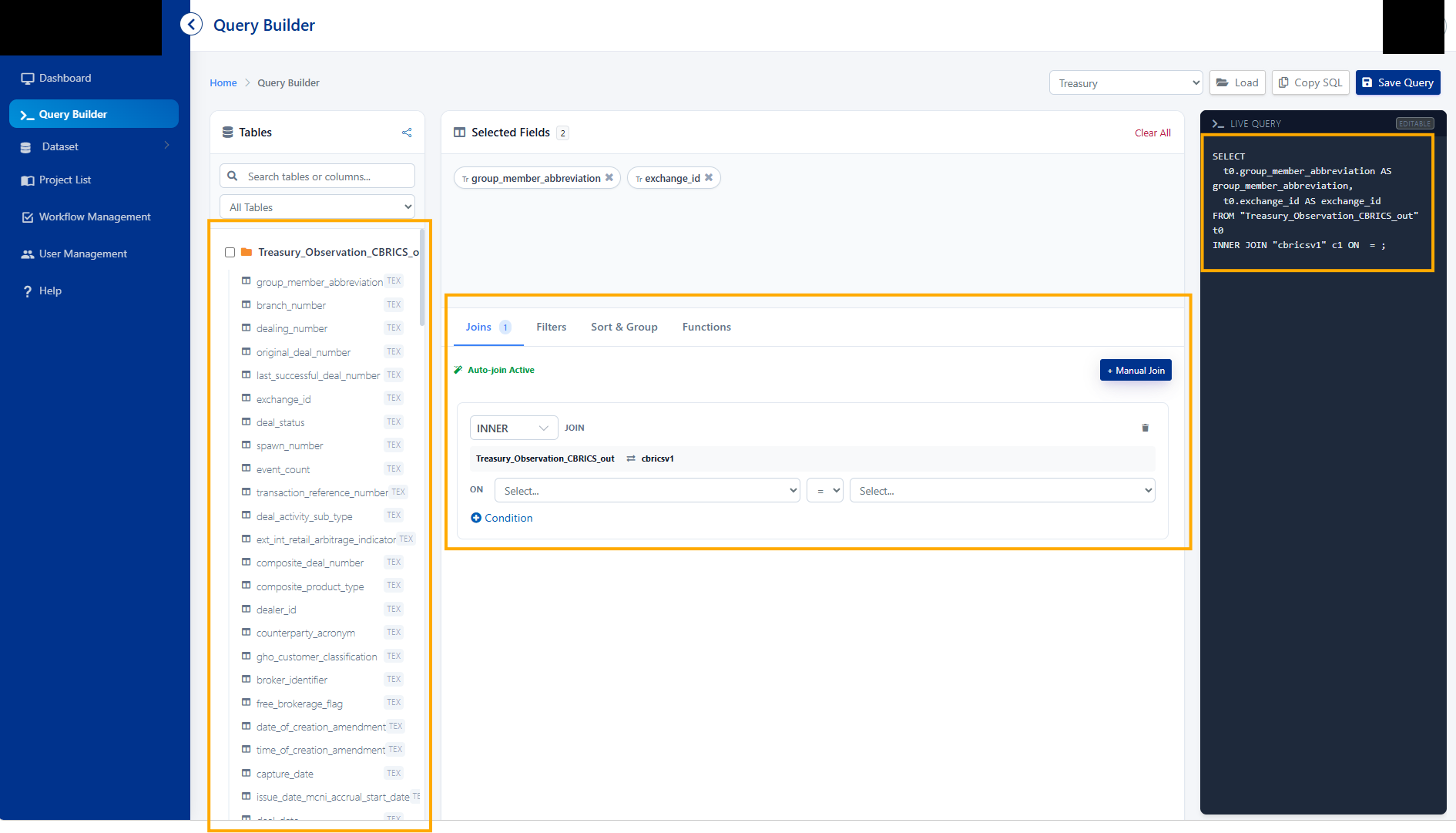Click the Selected Fields table icon

459,133
